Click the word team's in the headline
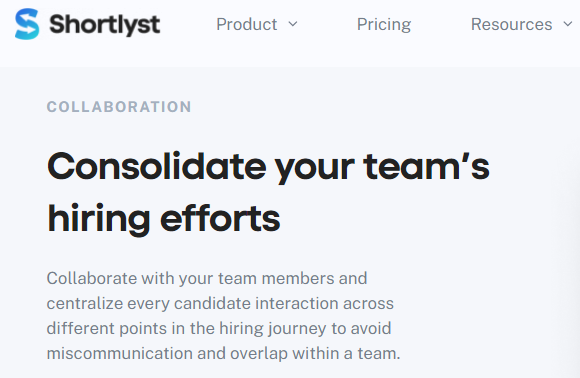Image resolution: width=580 pixels, height=378 pixels. (426, 167)
